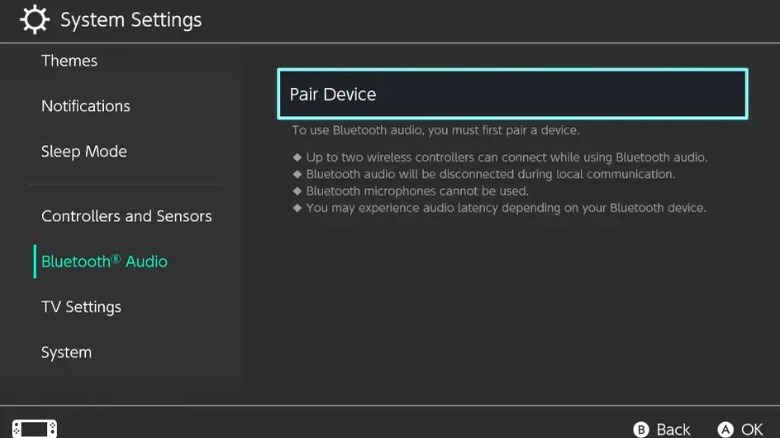Open the Themes settings
This screenshot has width=780, height=438.
(x=69, y=61)
